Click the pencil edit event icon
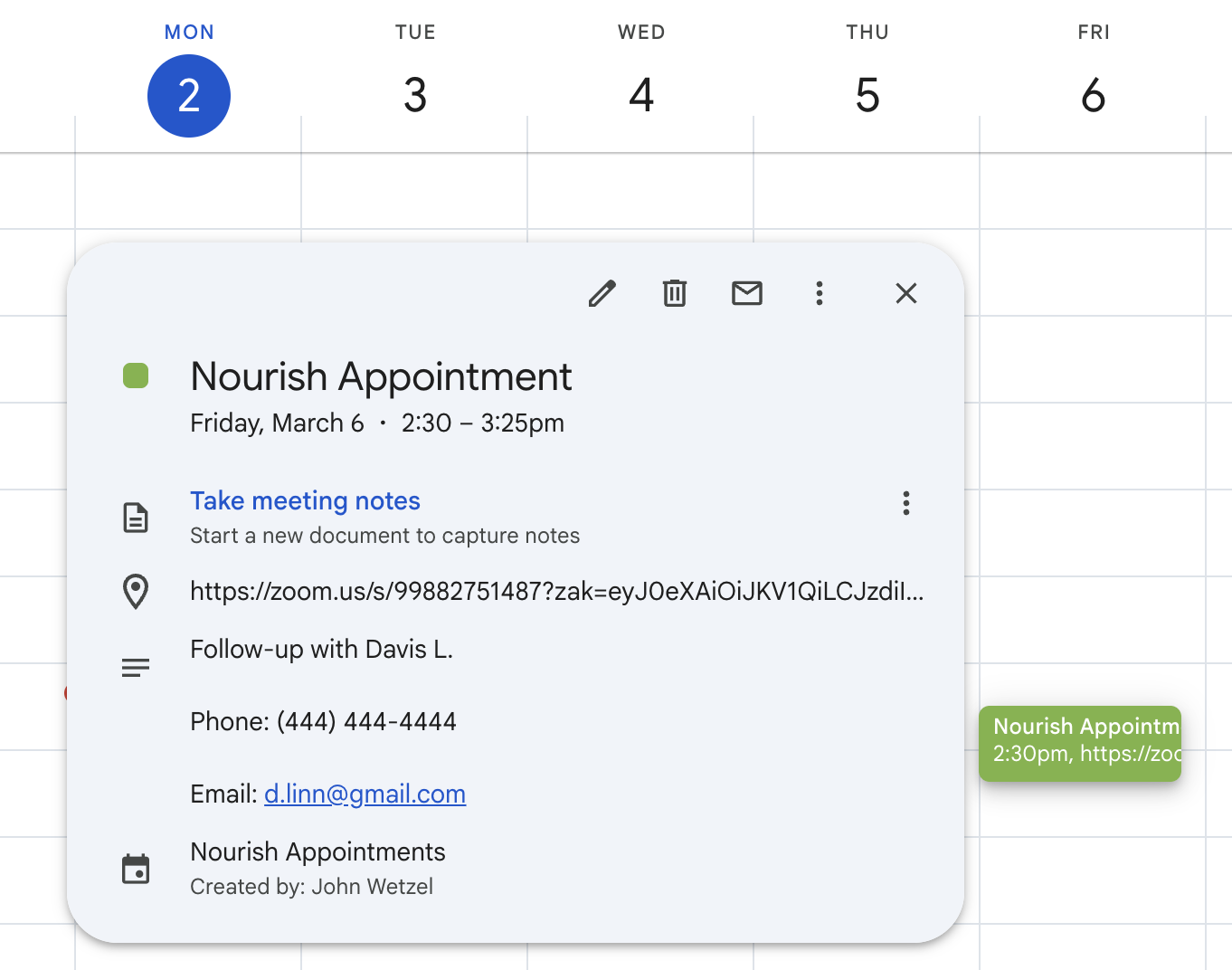 click(602, 293)
